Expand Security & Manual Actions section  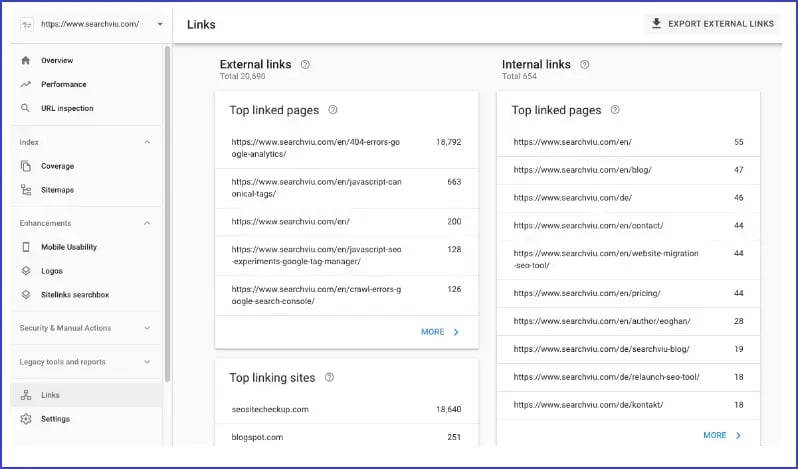(147, 328)
